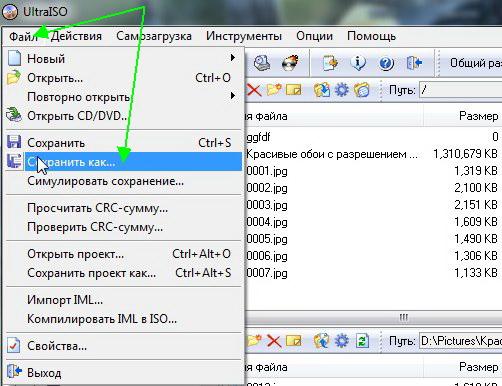
Task: Open the Опции menu
Action: pos(314,36)
